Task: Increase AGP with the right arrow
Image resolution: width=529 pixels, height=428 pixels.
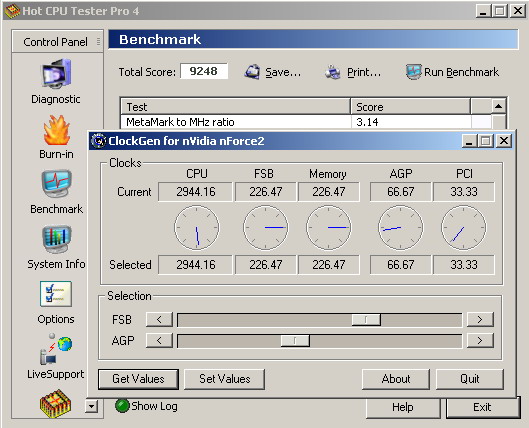Action: coord(480,341)
